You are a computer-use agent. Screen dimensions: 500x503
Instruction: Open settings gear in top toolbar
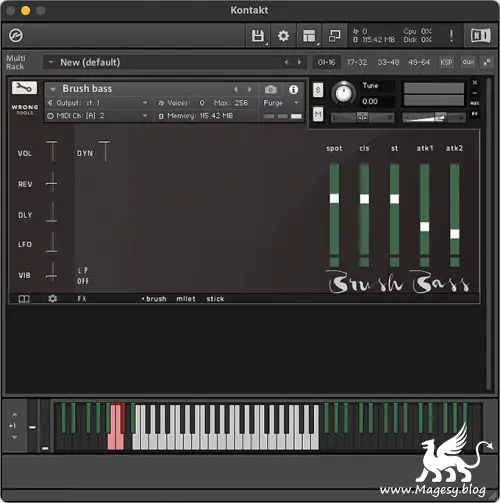283,36
